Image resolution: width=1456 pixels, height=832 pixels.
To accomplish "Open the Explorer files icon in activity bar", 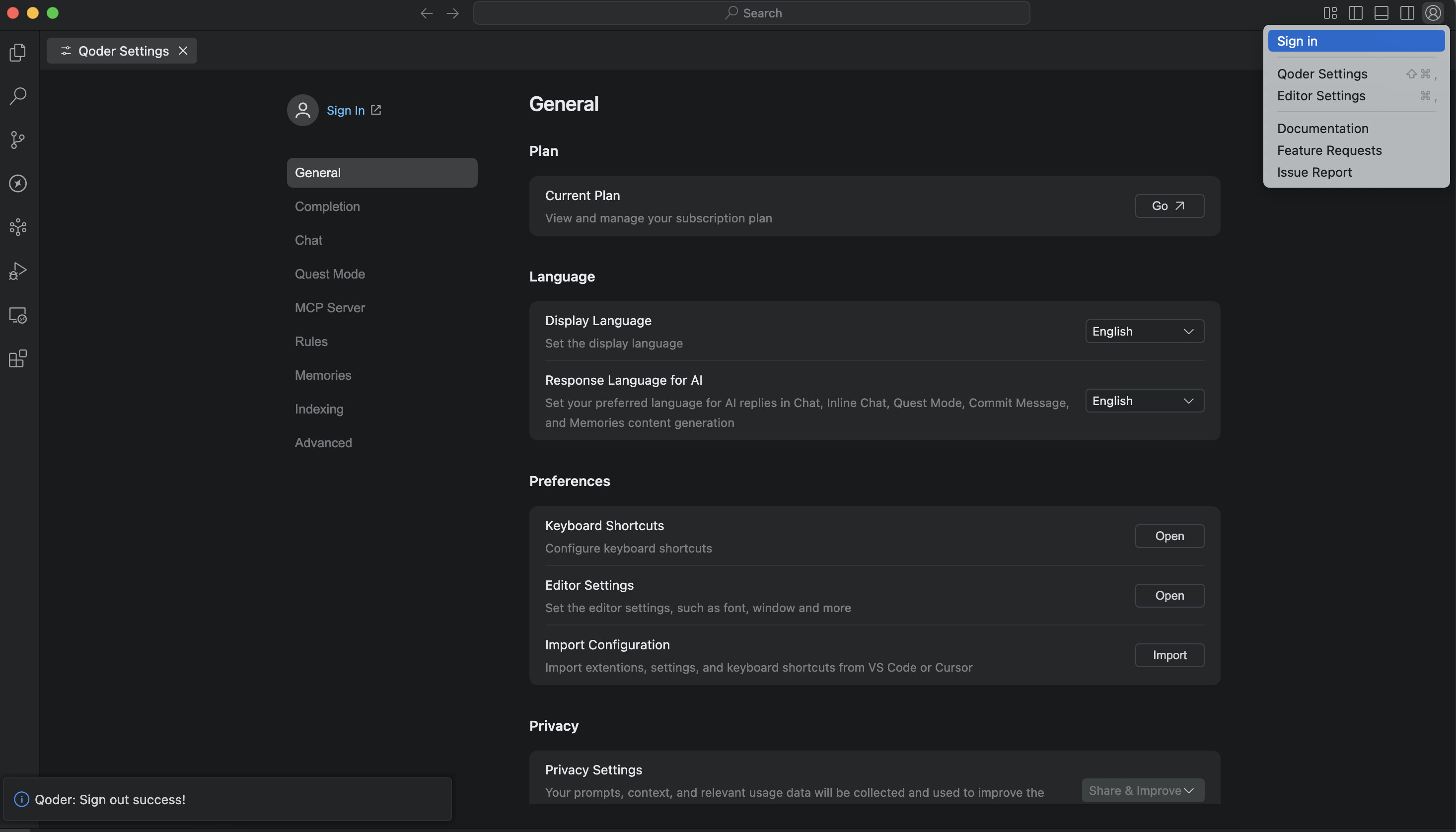I will (x=18, y=52).
